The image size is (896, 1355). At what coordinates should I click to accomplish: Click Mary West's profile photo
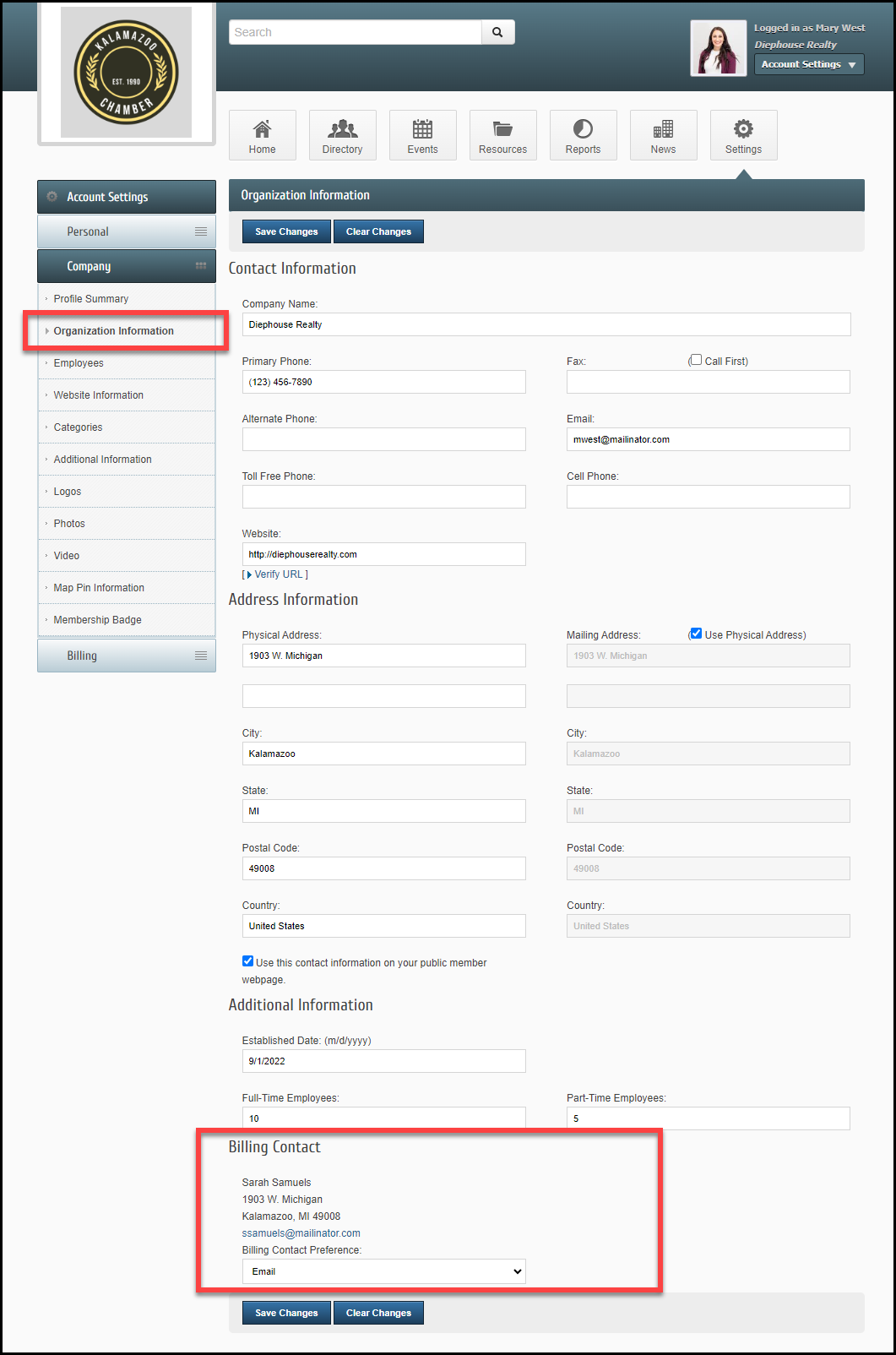pos(718,48)
